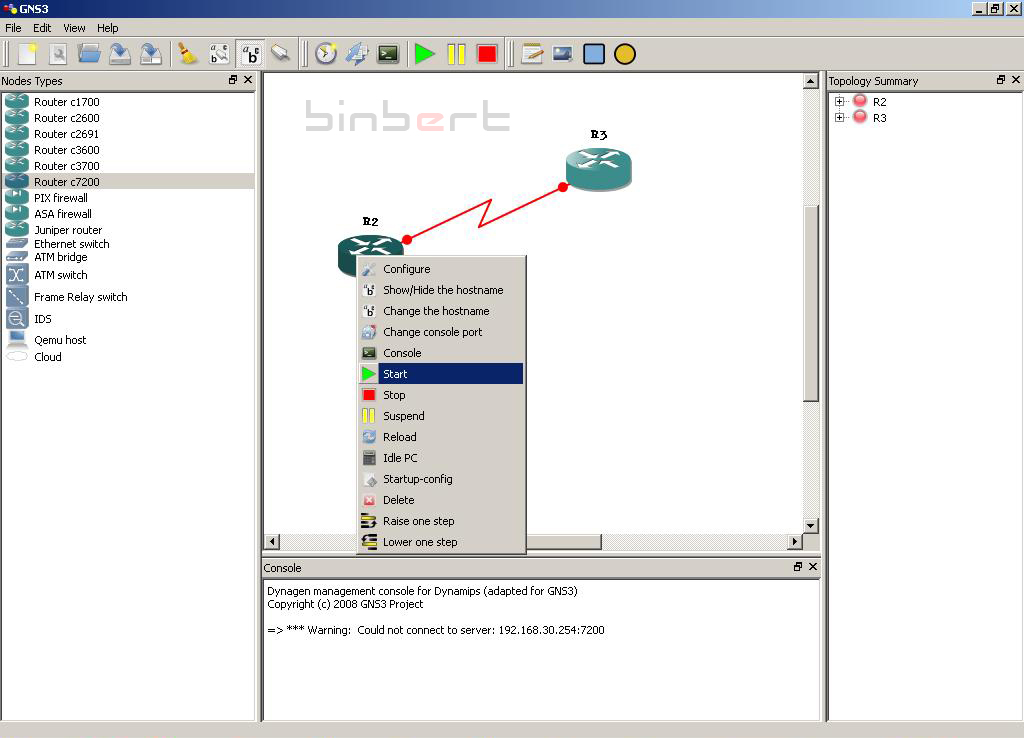Float the Nodes Types panel

232,80
